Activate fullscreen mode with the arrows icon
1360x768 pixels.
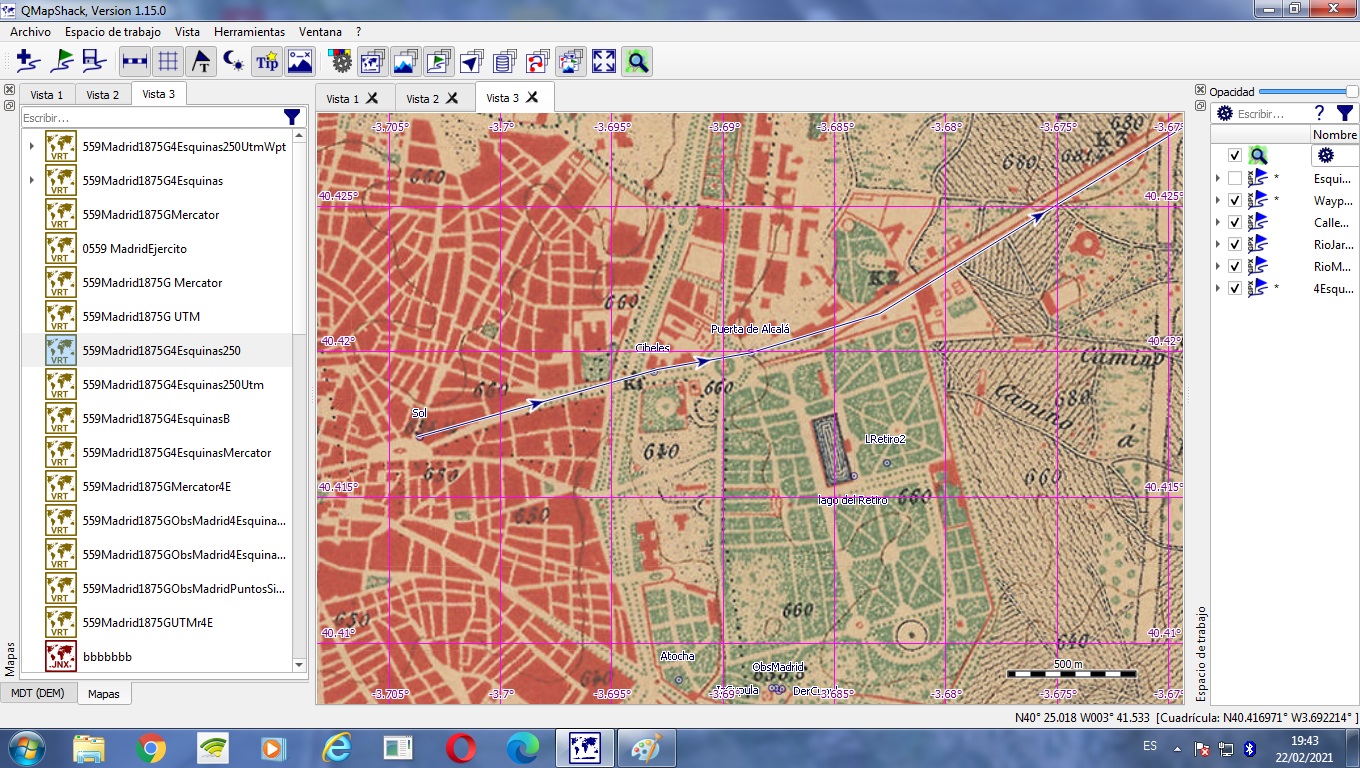(x=603, y=61)
